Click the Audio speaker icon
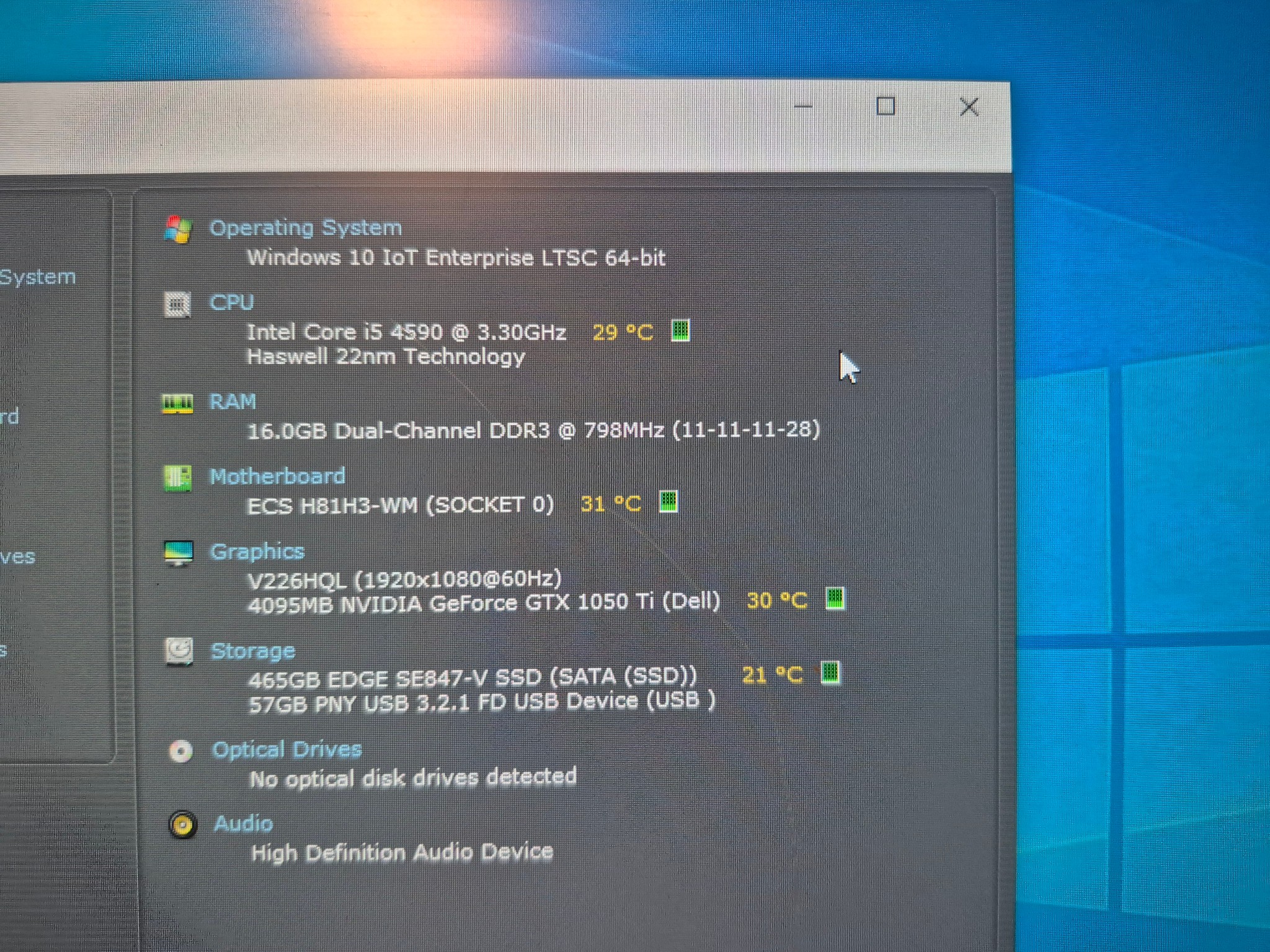This screenshot has height=952, width=1270. 182,825
